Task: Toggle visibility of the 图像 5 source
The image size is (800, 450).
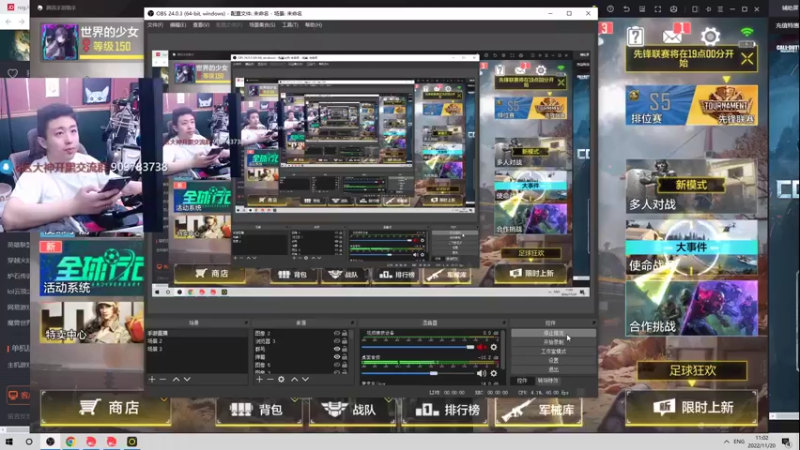Action: [337, 365]
